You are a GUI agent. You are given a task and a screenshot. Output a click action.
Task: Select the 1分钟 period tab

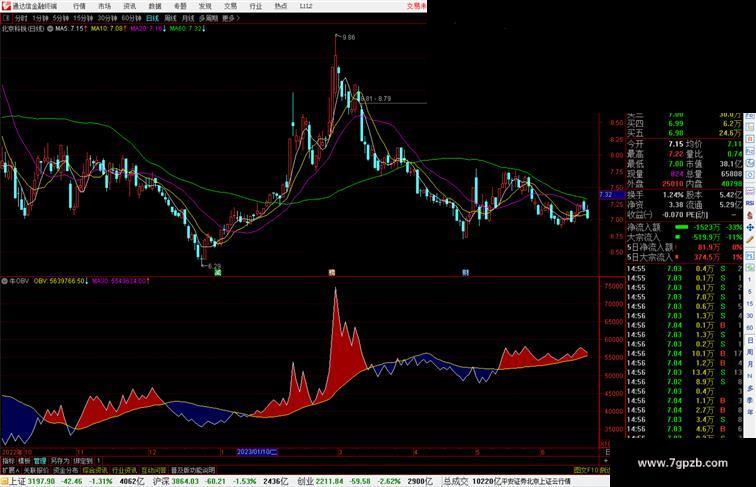(x=40, y=18)
